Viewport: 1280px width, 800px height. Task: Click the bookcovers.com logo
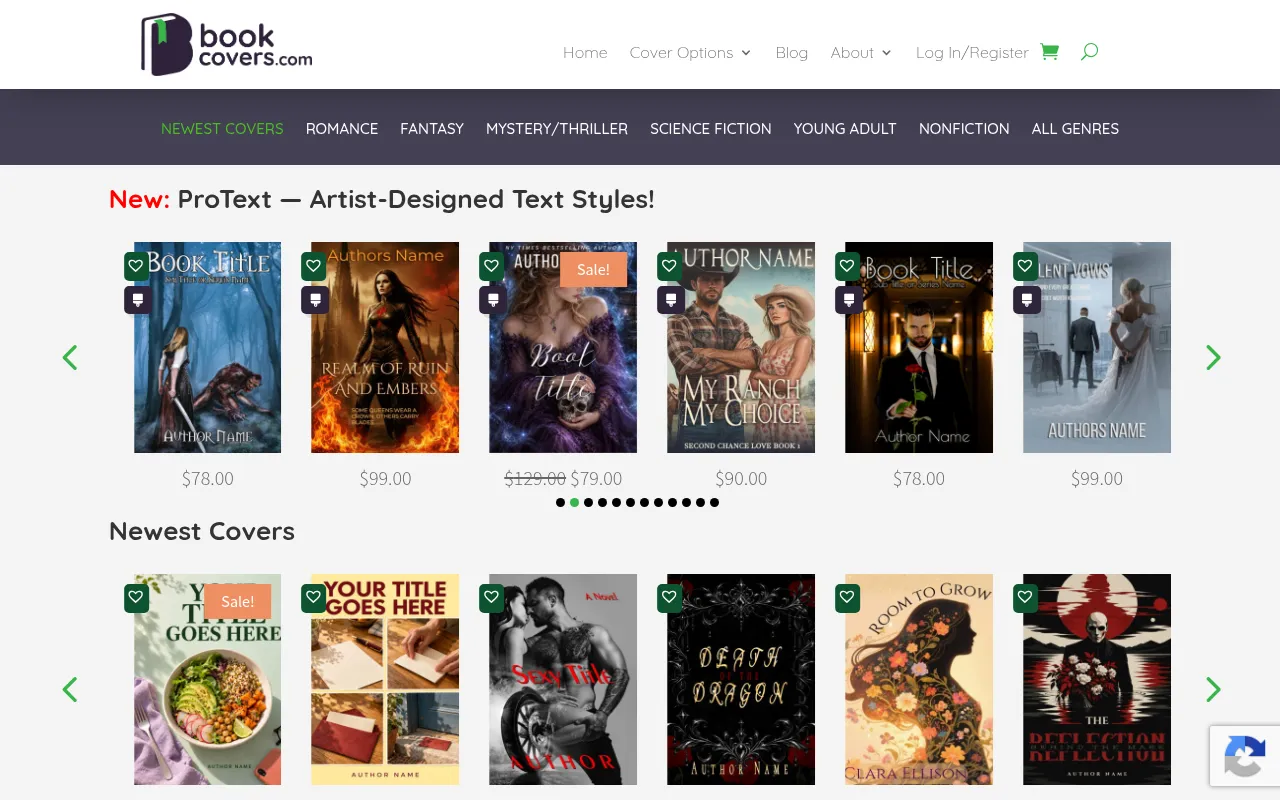[226, 45]
